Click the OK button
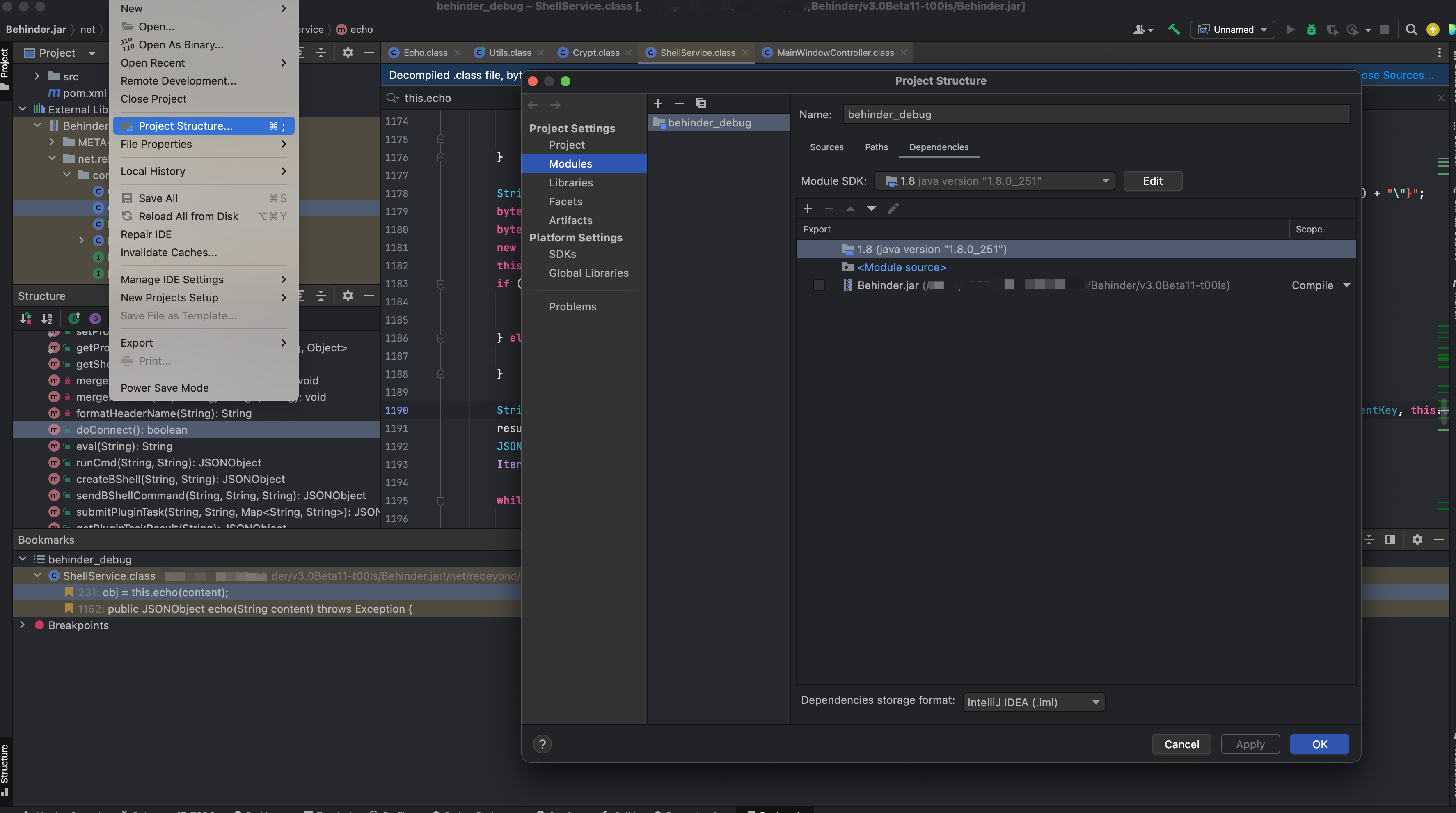 click(x=1319, y=744)
